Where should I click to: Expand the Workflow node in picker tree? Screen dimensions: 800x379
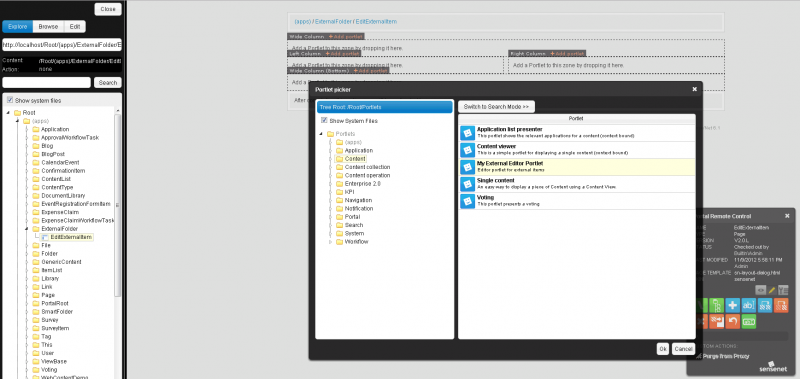click(x=331, y=242)
